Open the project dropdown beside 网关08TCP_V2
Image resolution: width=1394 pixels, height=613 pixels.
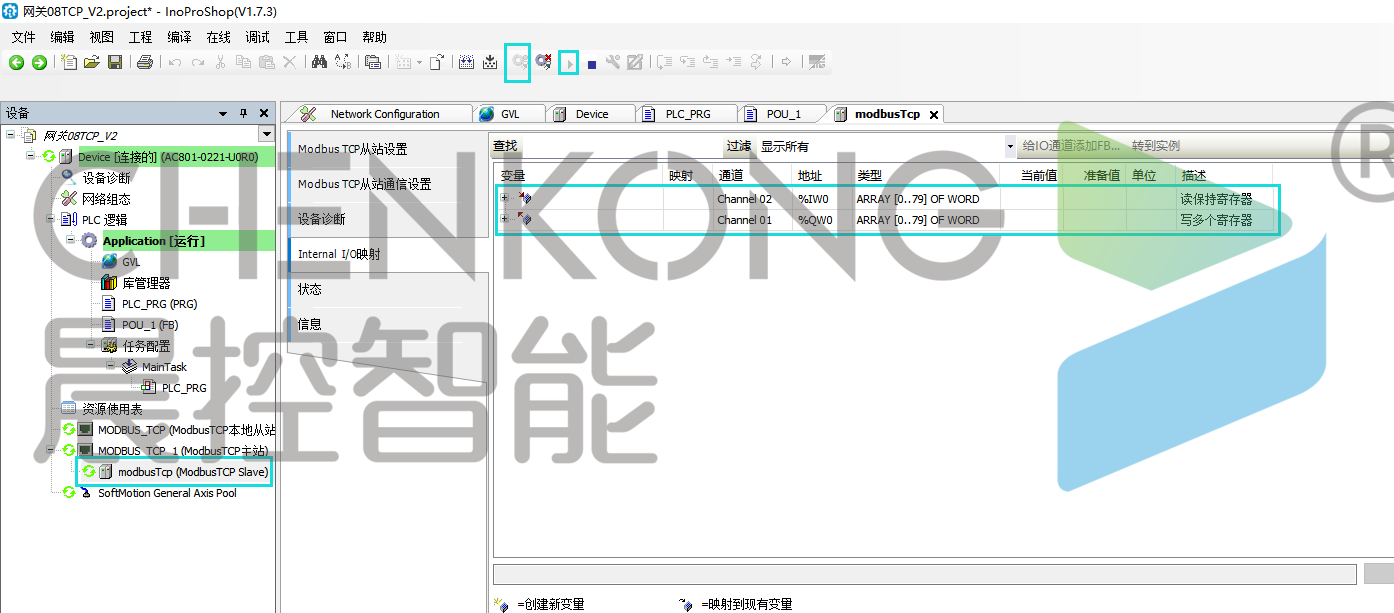(x=266, y=135)
